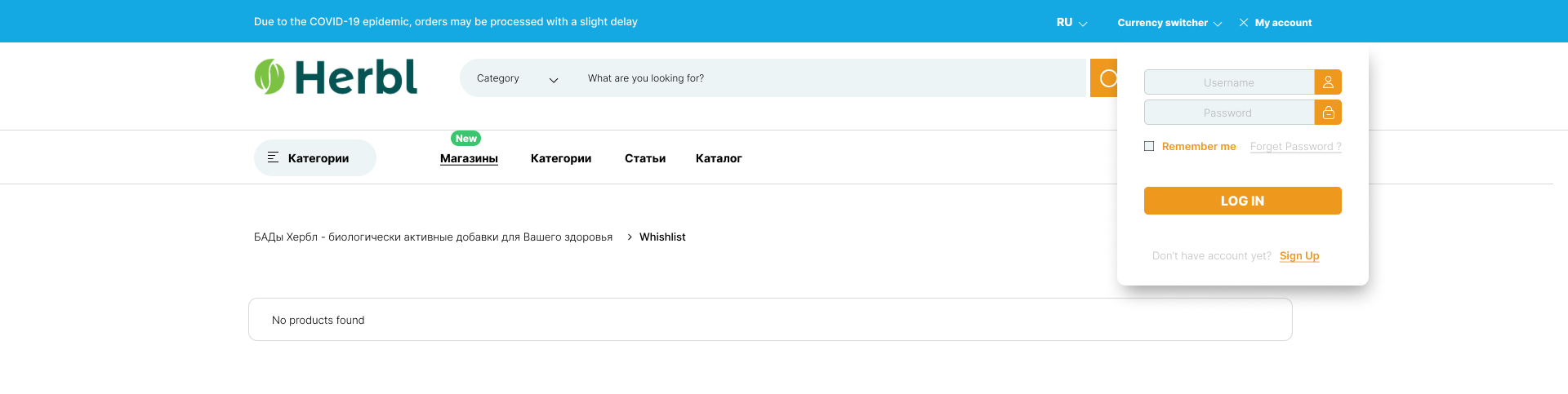The height and width of the screenshot is (394, 1568).
Task: Open the Магазины menu item
Action: point(469,158)
